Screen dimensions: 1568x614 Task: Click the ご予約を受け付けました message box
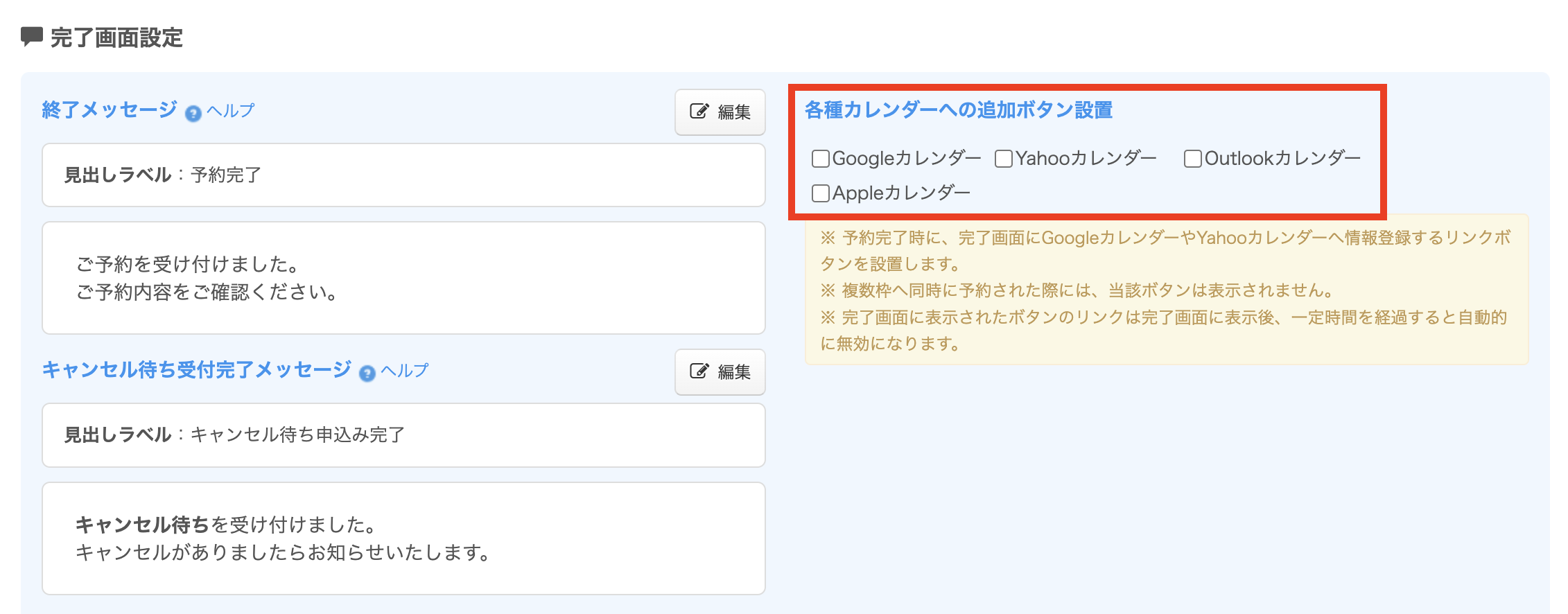[x=403, y=278]
